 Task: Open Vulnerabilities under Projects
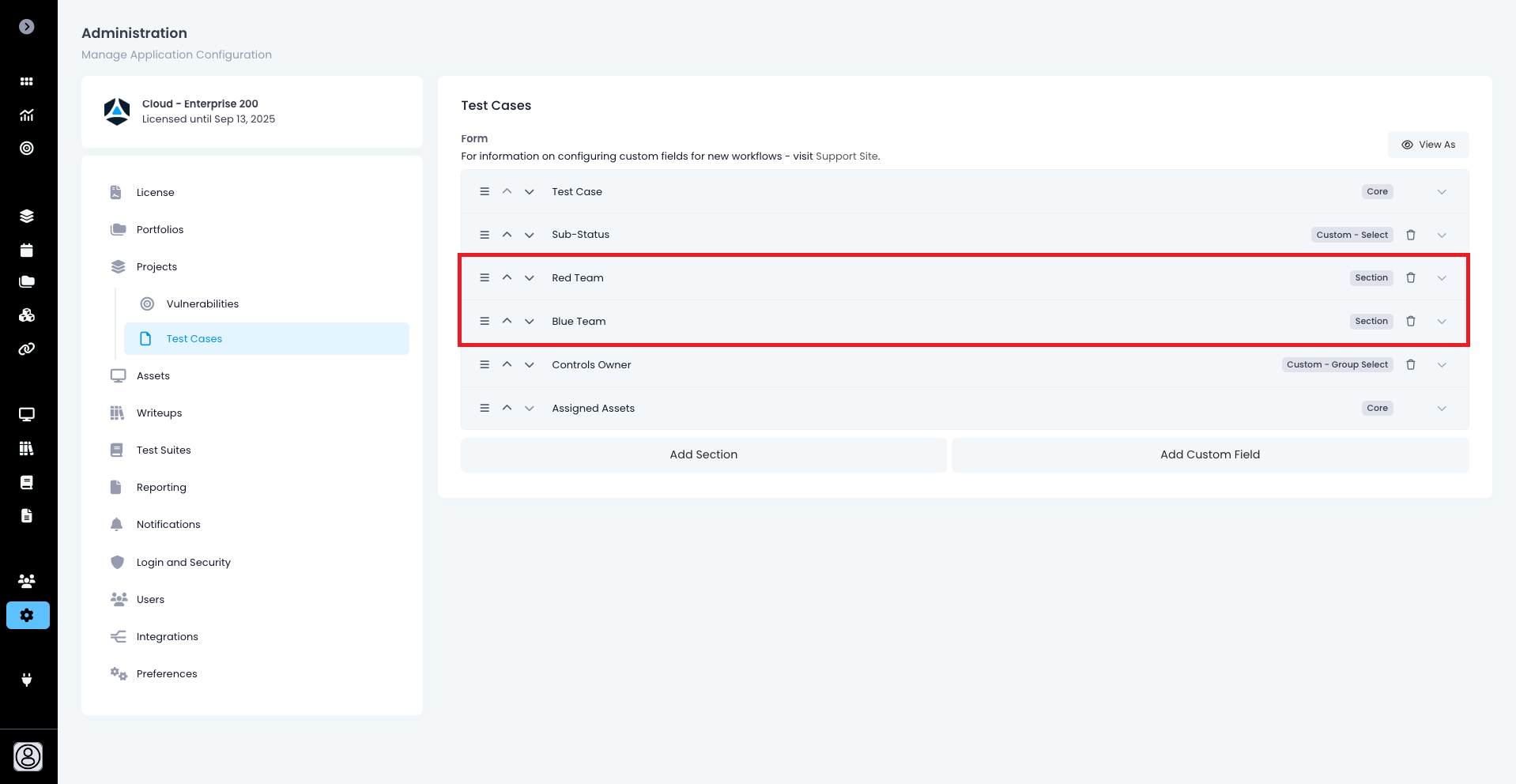click(x=202, y=304)
